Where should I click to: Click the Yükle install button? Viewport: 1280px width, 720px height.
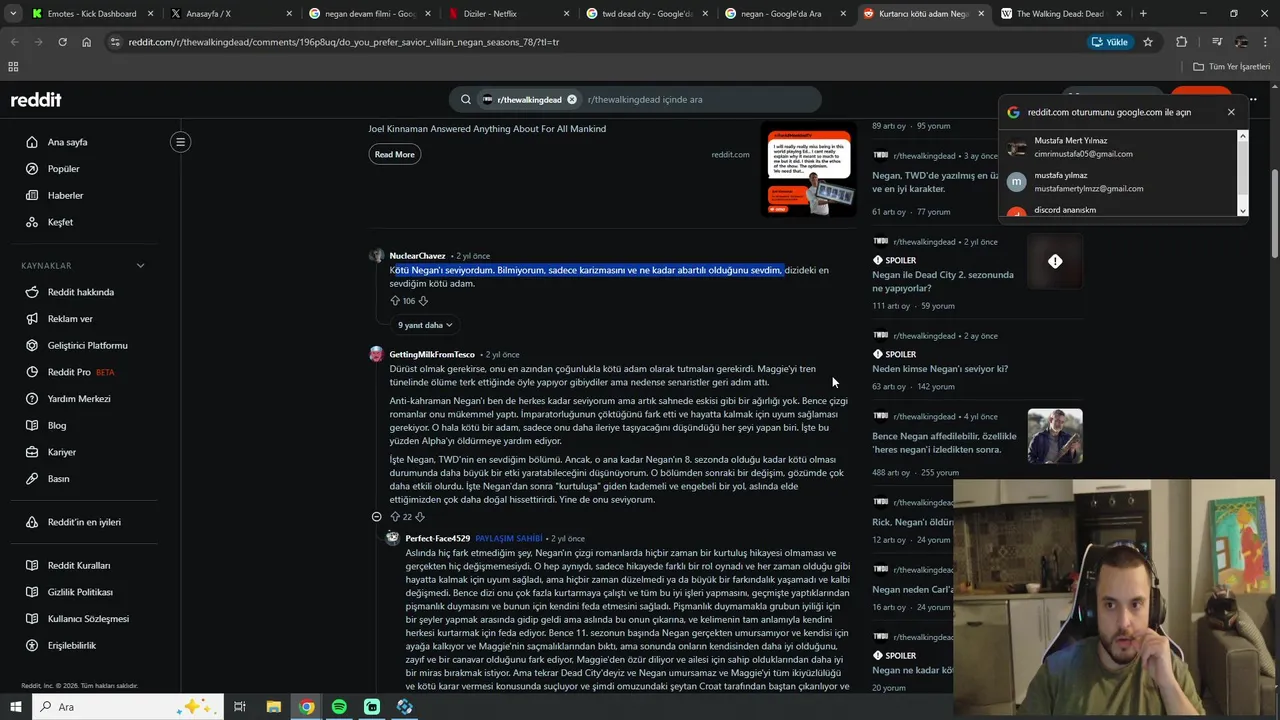(1110, 42)
